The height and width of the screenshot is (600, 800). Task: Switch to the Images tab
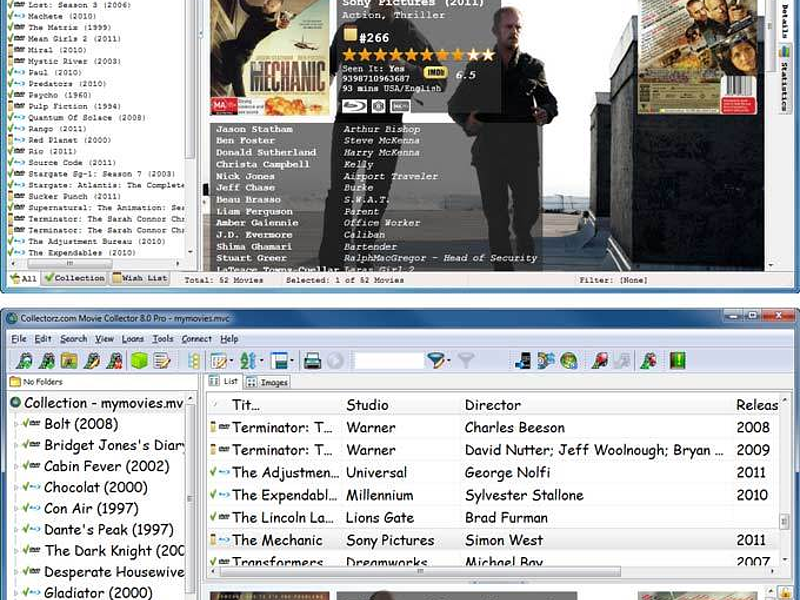pos(267,382)
